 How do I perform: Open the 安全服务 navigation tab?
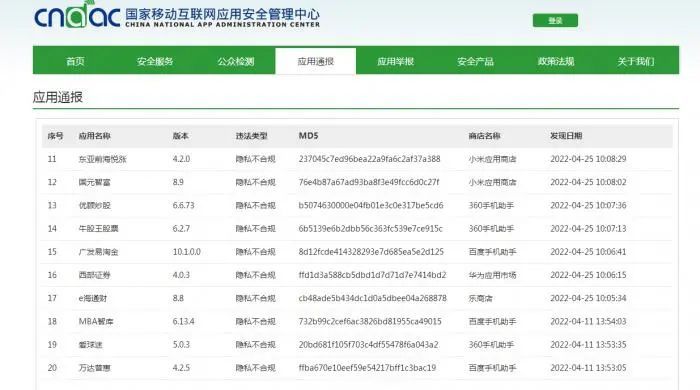point(155,62)
